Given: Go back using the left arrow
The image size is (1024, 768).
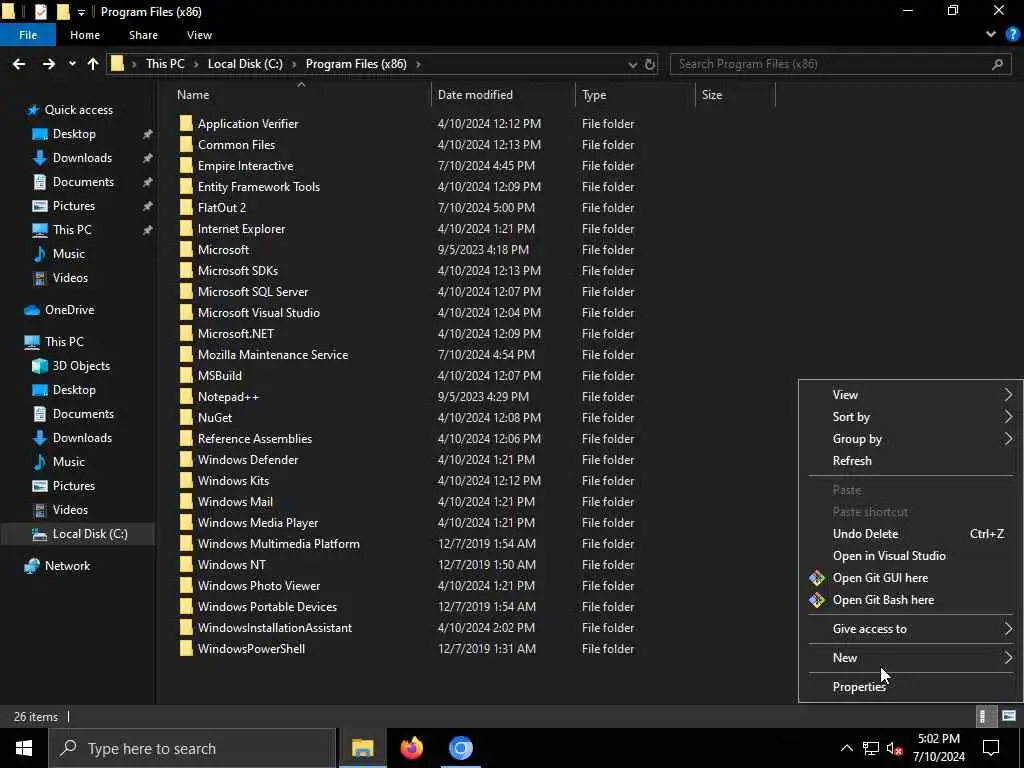Looking at the screenshot, I should 19,64.
